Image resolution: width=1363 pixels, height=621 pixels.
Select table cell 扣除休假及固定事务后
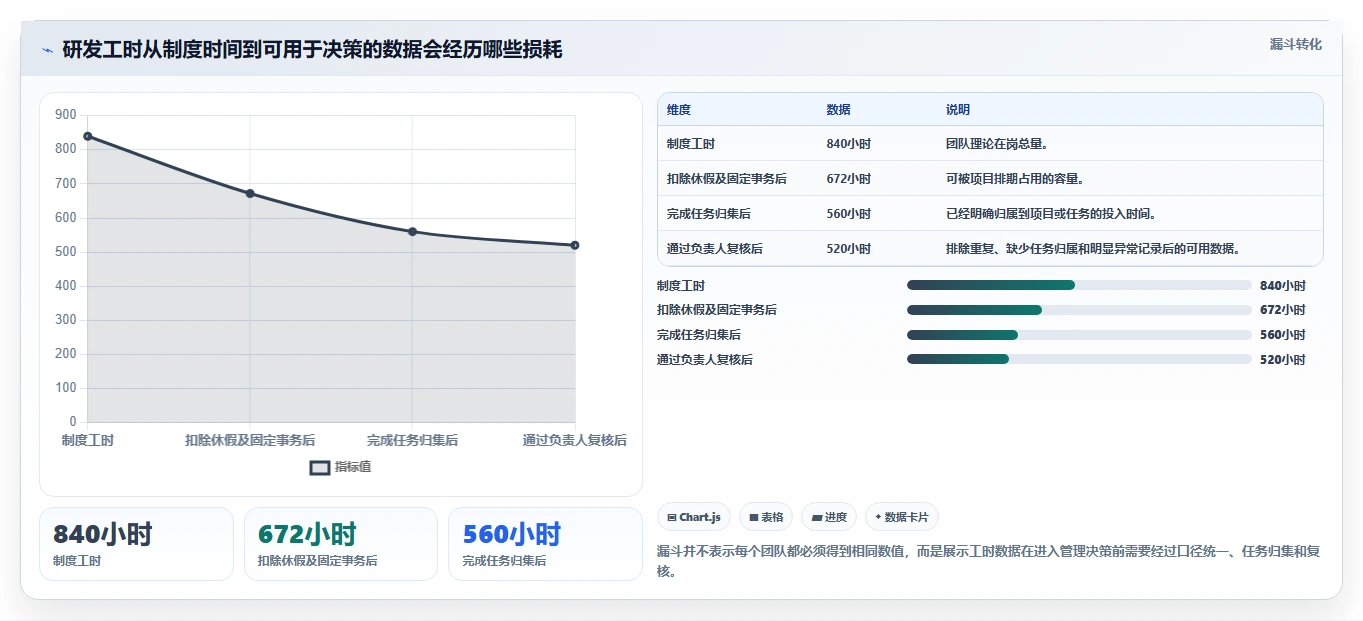coord(727,179)
